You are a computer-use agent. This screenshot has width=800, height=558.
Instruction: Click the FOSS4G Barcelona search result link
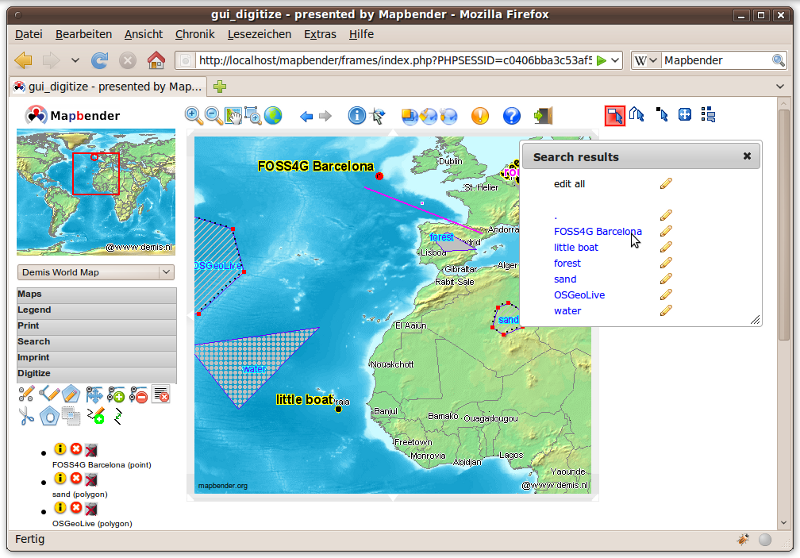coord(597,231)
